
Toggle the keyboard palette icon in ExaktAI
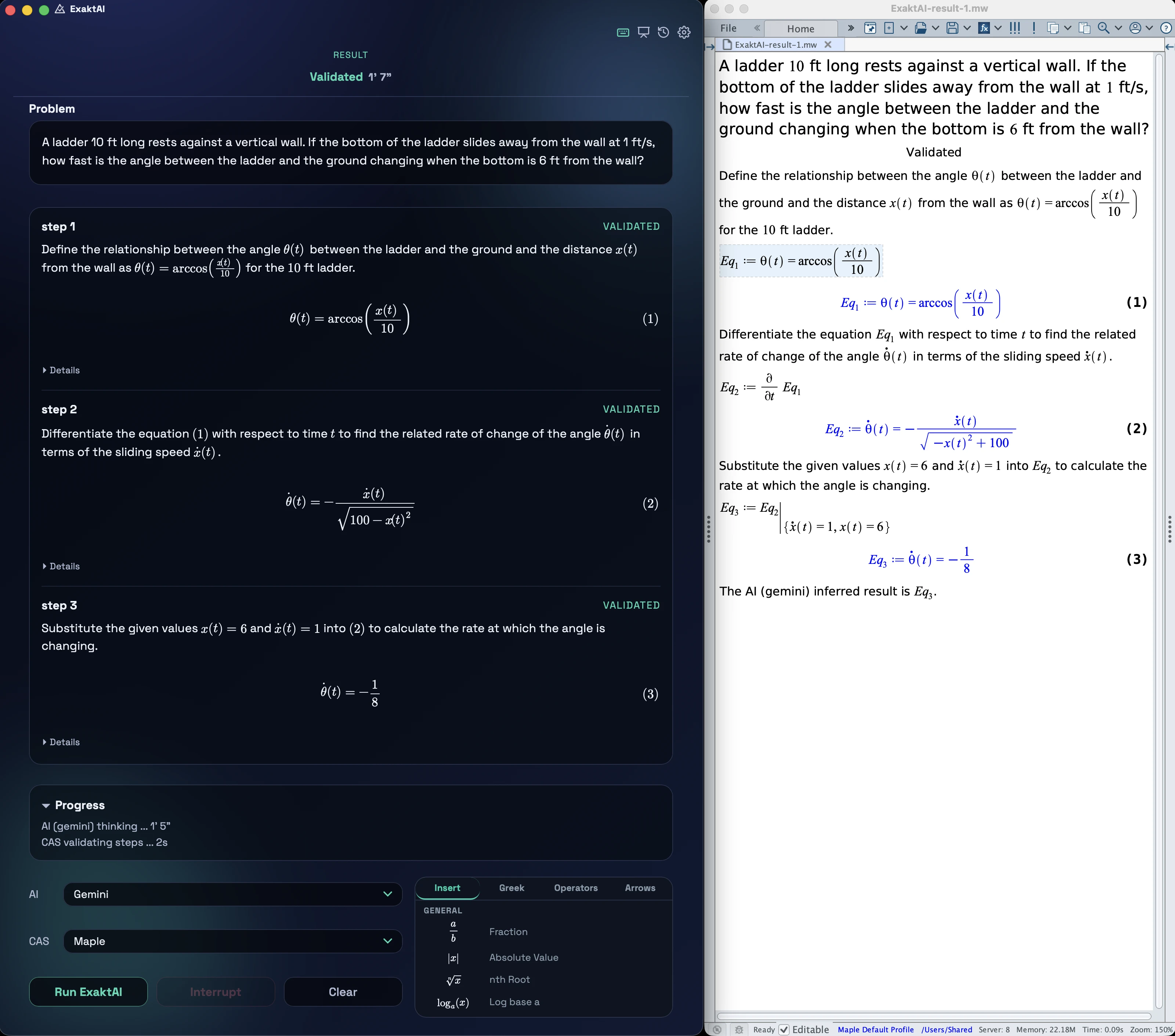pos(623,33)
